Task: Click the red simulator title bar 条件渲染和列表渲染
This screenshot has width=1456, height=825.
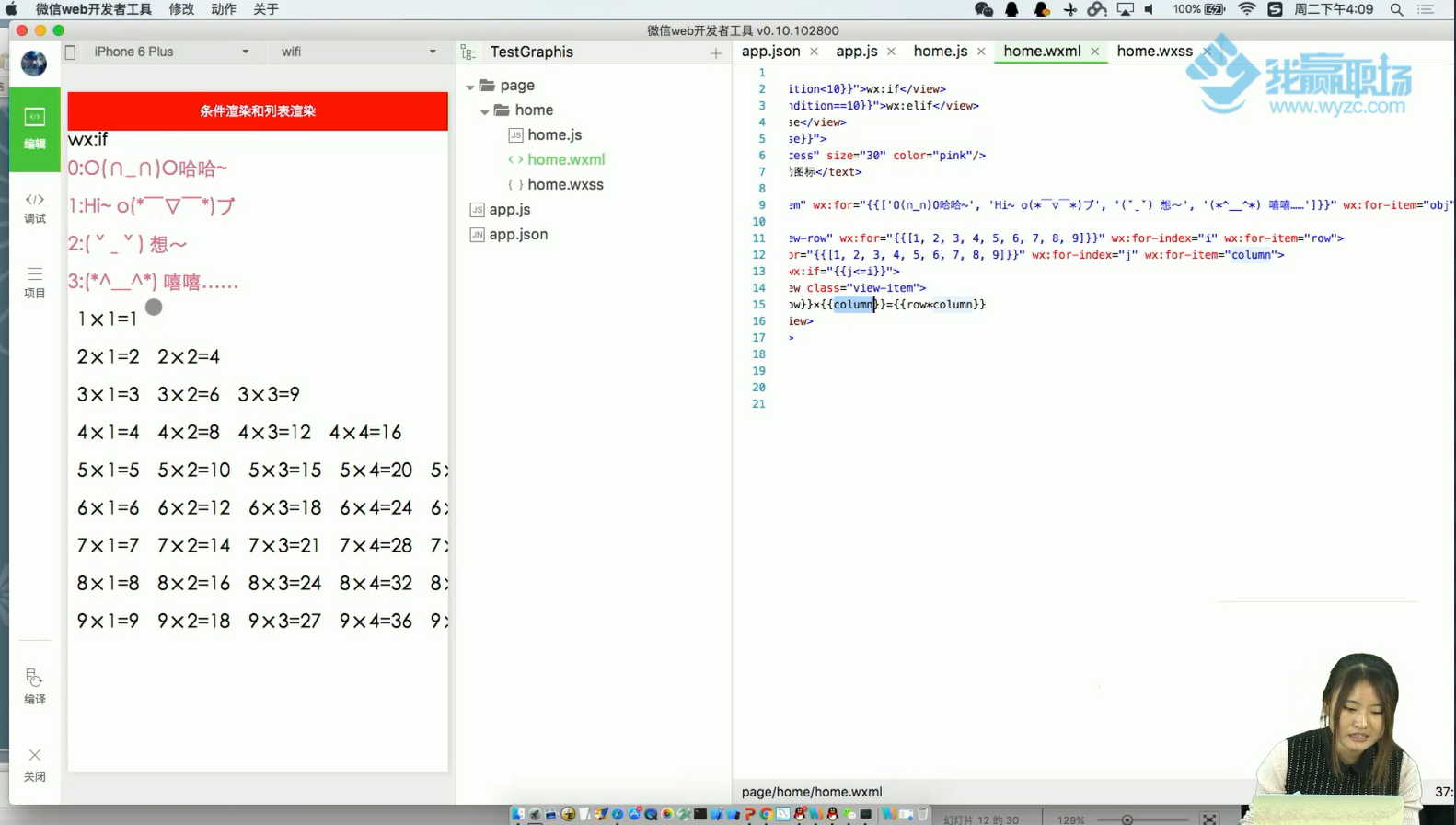Action: click(258, 110)
